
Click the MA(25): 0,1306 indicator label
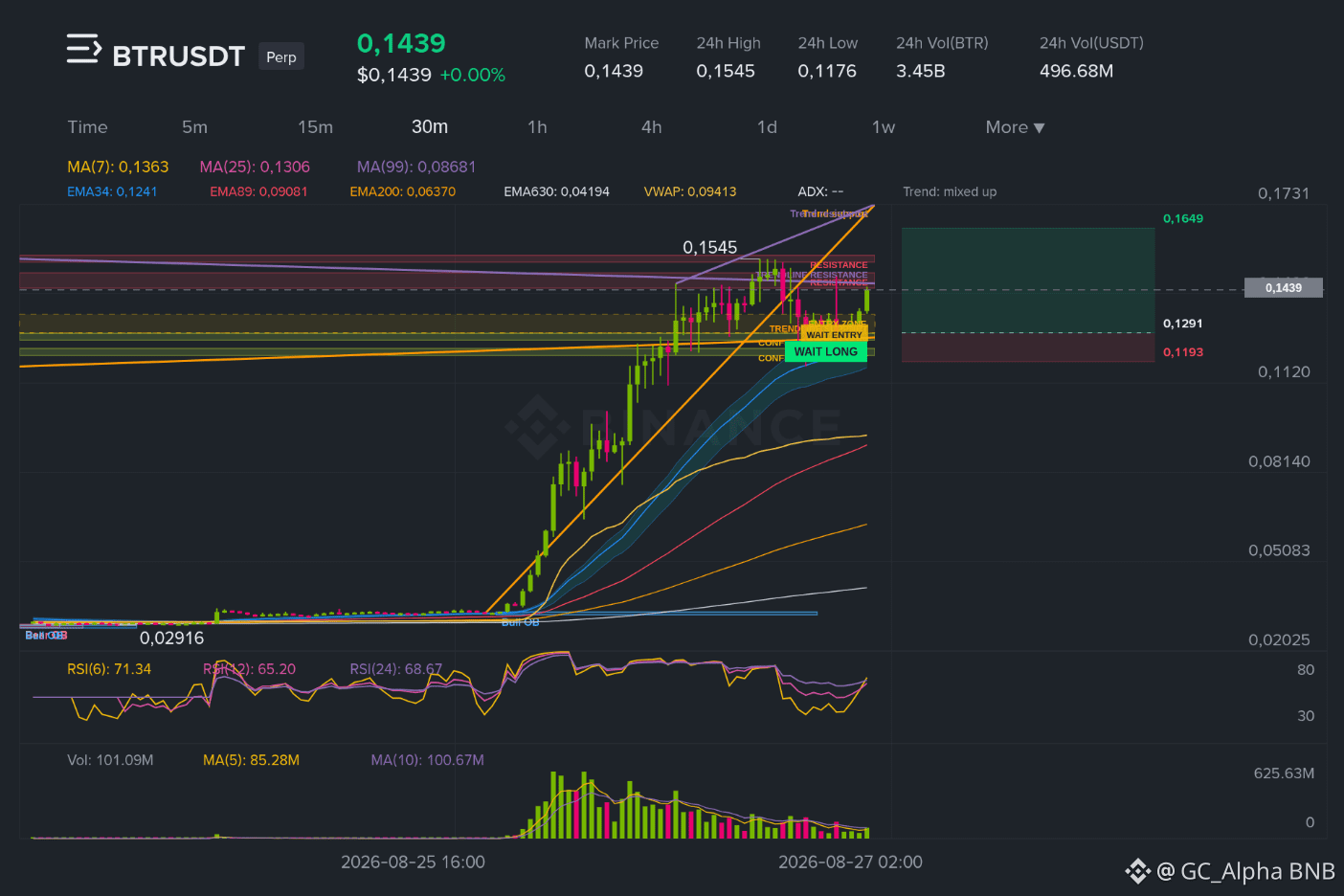[255, 167]
